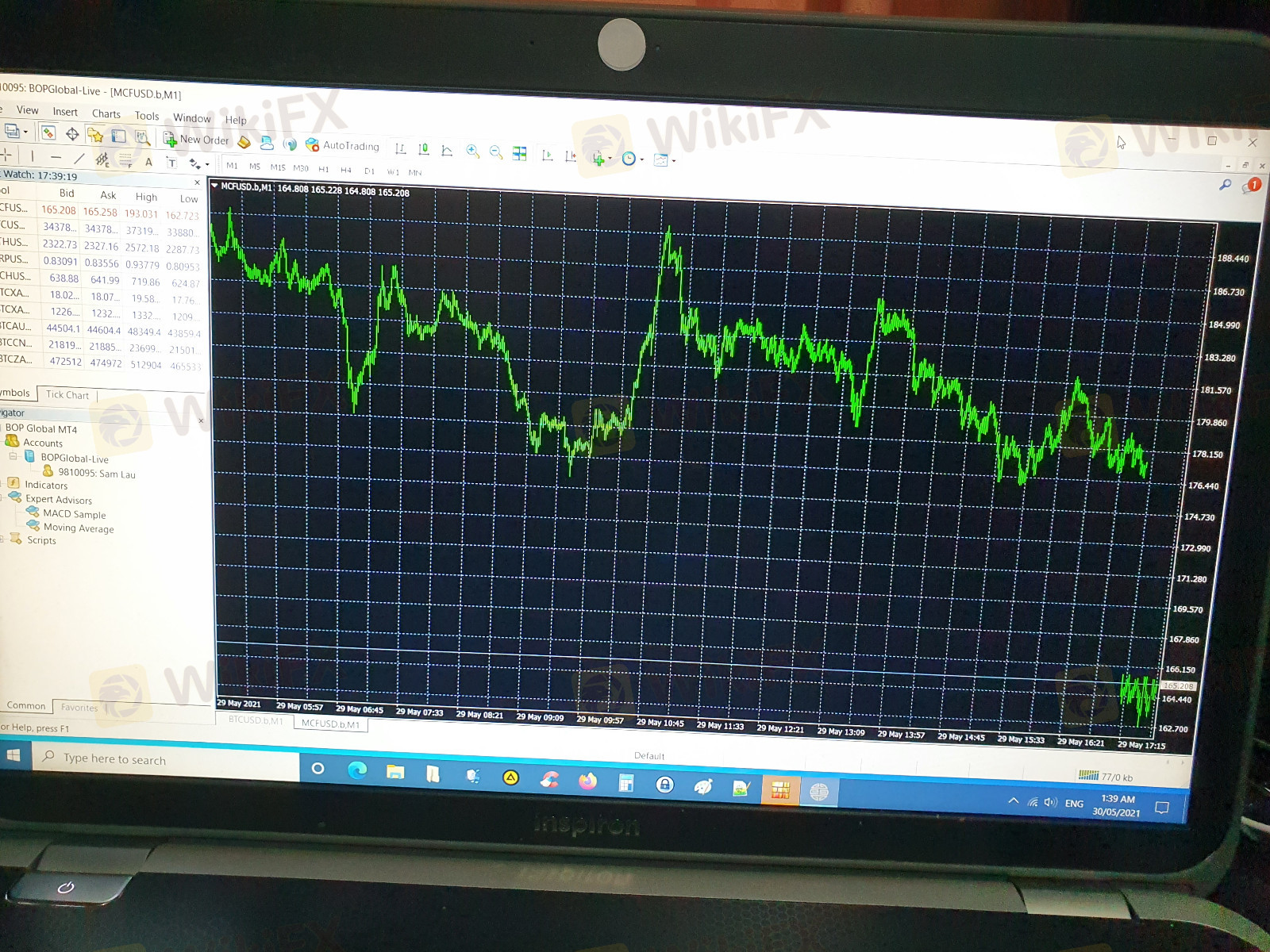Switch to the M1 timeframe
1270x952 pixels.
click(232, 166)
